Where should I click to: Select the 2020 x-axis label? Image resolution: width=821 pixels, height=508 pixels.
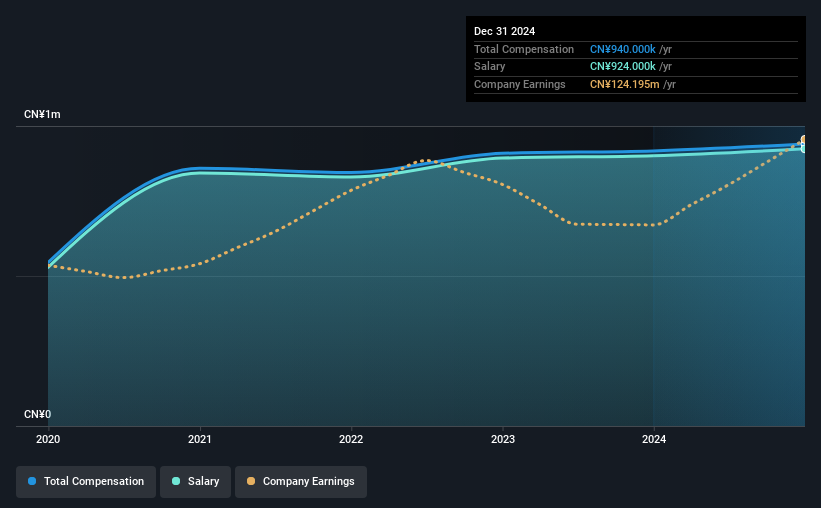[x=48, y=439]
